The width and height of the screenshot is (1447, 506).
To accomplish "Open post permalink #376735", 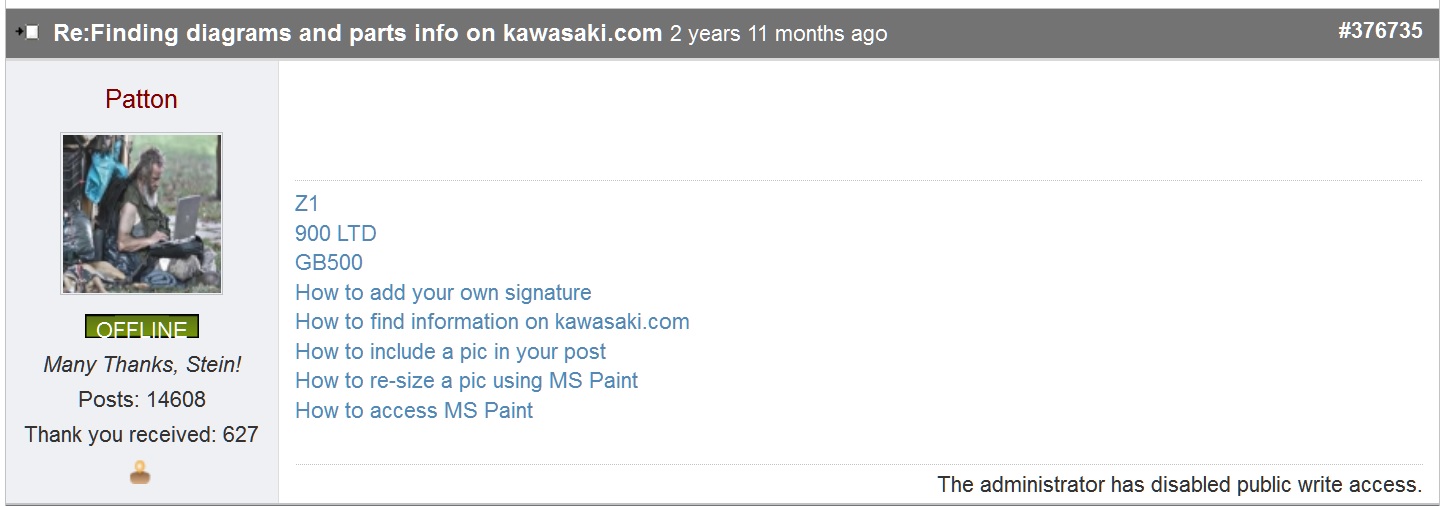I will tap(1379, 31).
